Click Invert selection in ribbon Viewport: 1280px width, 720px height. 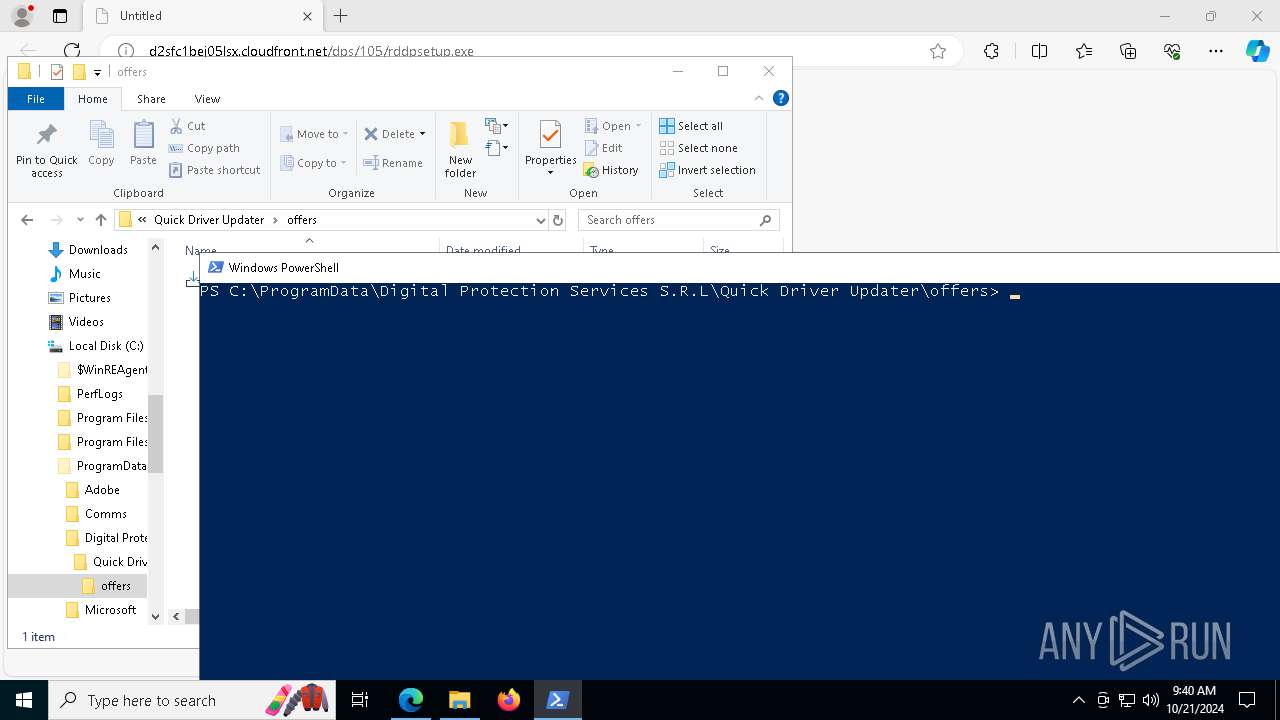(x=707, y=170)
